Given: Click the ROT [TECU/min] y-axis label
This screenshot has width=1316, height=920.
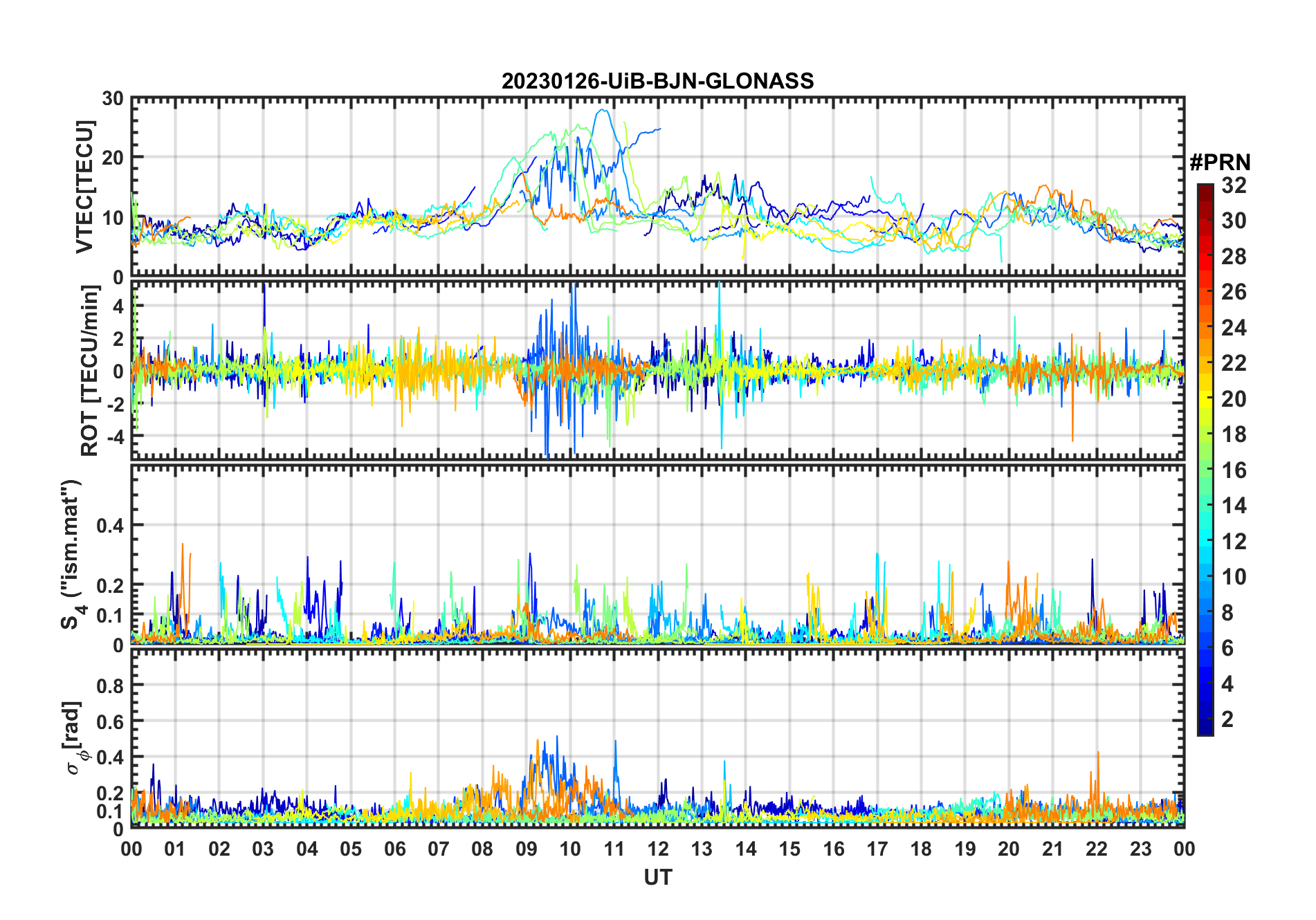Looking at the screenshot, I should click(x=90, y=371).
